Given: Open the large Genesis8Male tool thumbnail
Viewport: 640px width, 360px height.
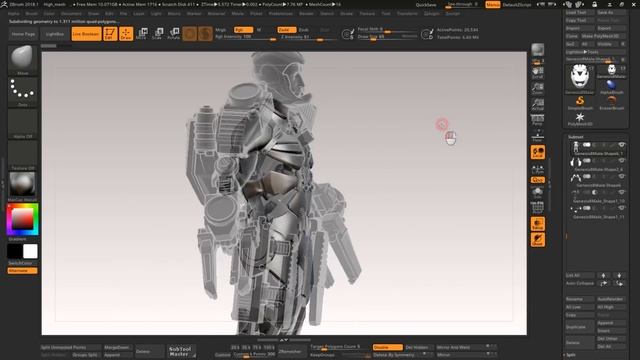Looking at the screenshot, I should tap(580, 78).
